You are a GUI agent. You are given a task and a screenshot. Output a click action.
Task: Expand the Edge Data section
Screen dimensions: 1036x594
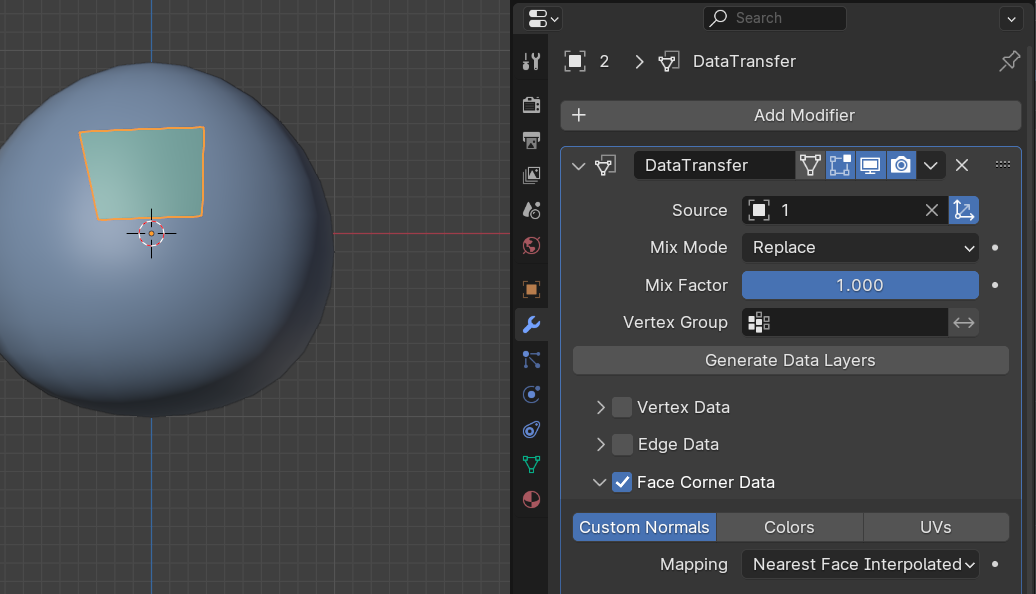[x=600, y=445]
